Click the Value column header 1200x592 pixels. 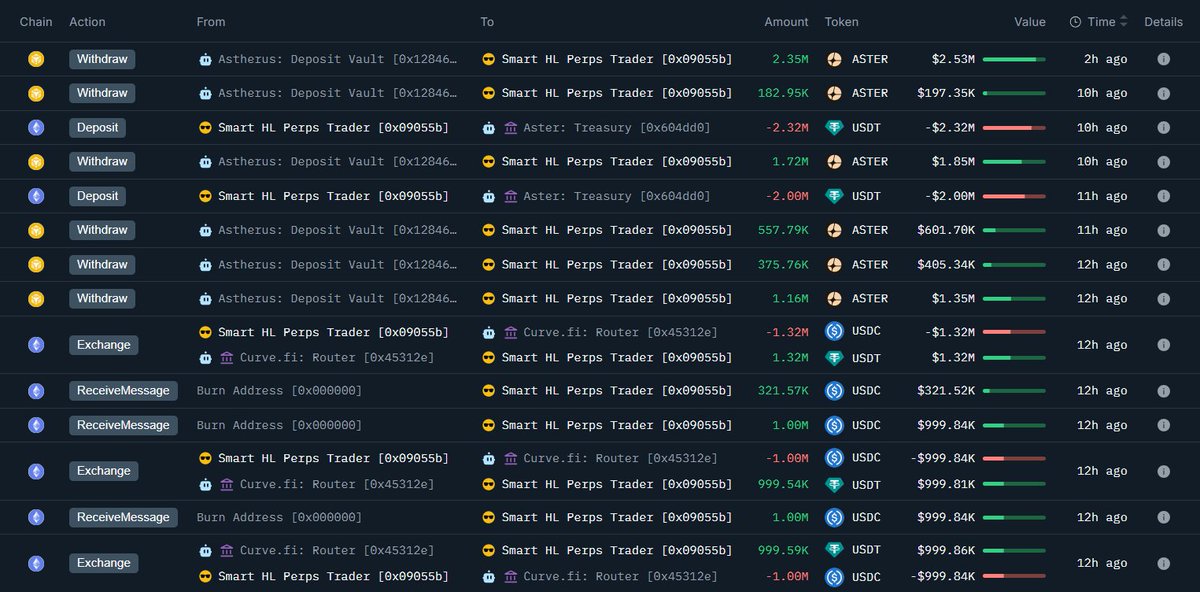[1029, 21]
